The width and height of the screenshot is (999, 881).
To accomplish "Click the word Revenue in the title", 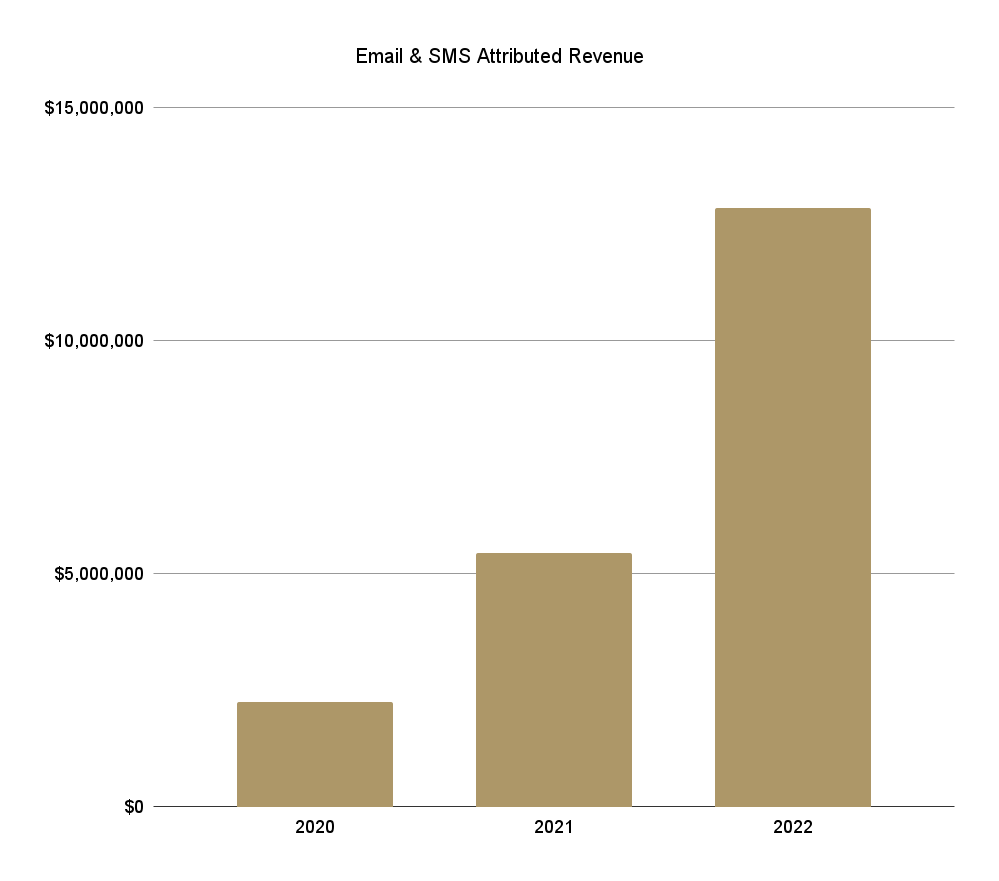I will [606, 56].
